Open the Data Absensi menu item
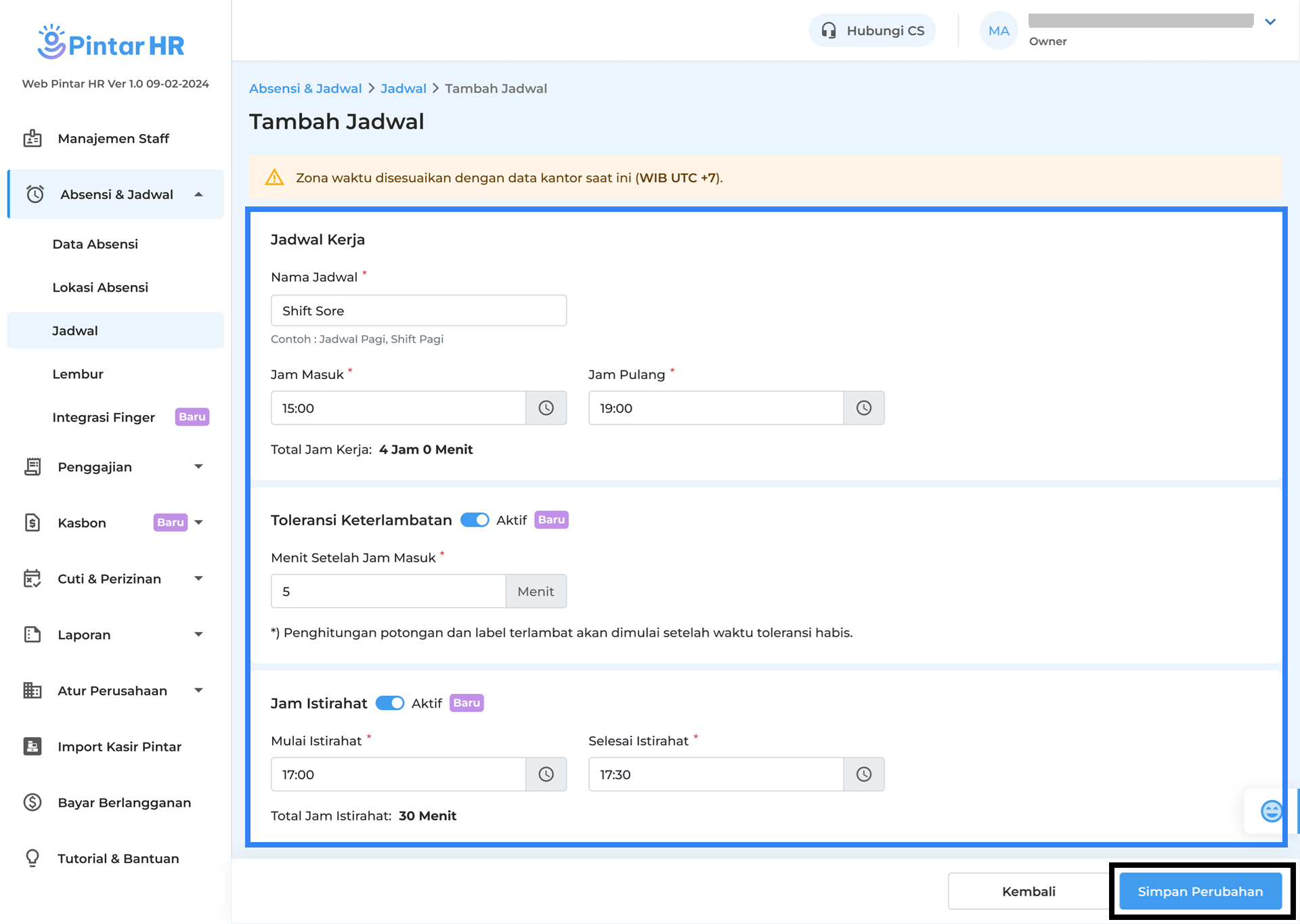1300x924 pixels. (95, 244)
